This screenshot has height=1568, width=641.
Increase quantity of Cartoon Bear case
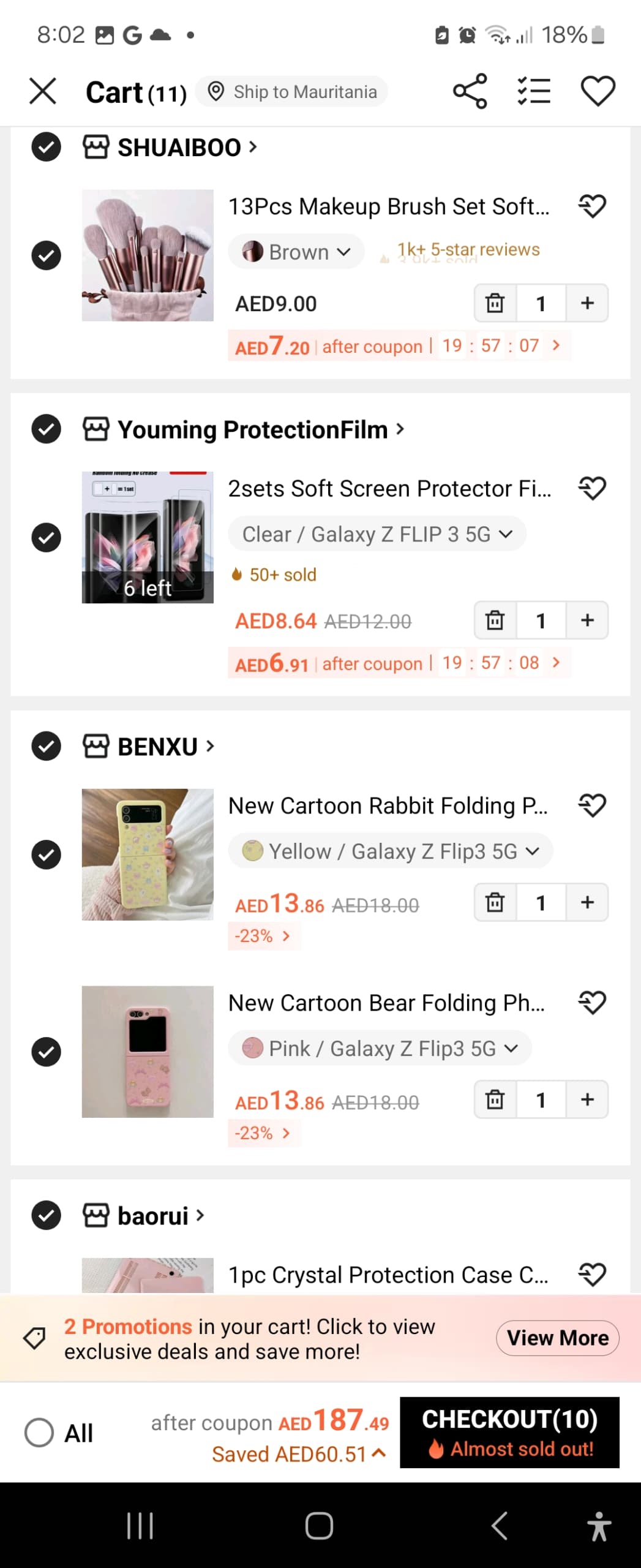pos(587,1099)
